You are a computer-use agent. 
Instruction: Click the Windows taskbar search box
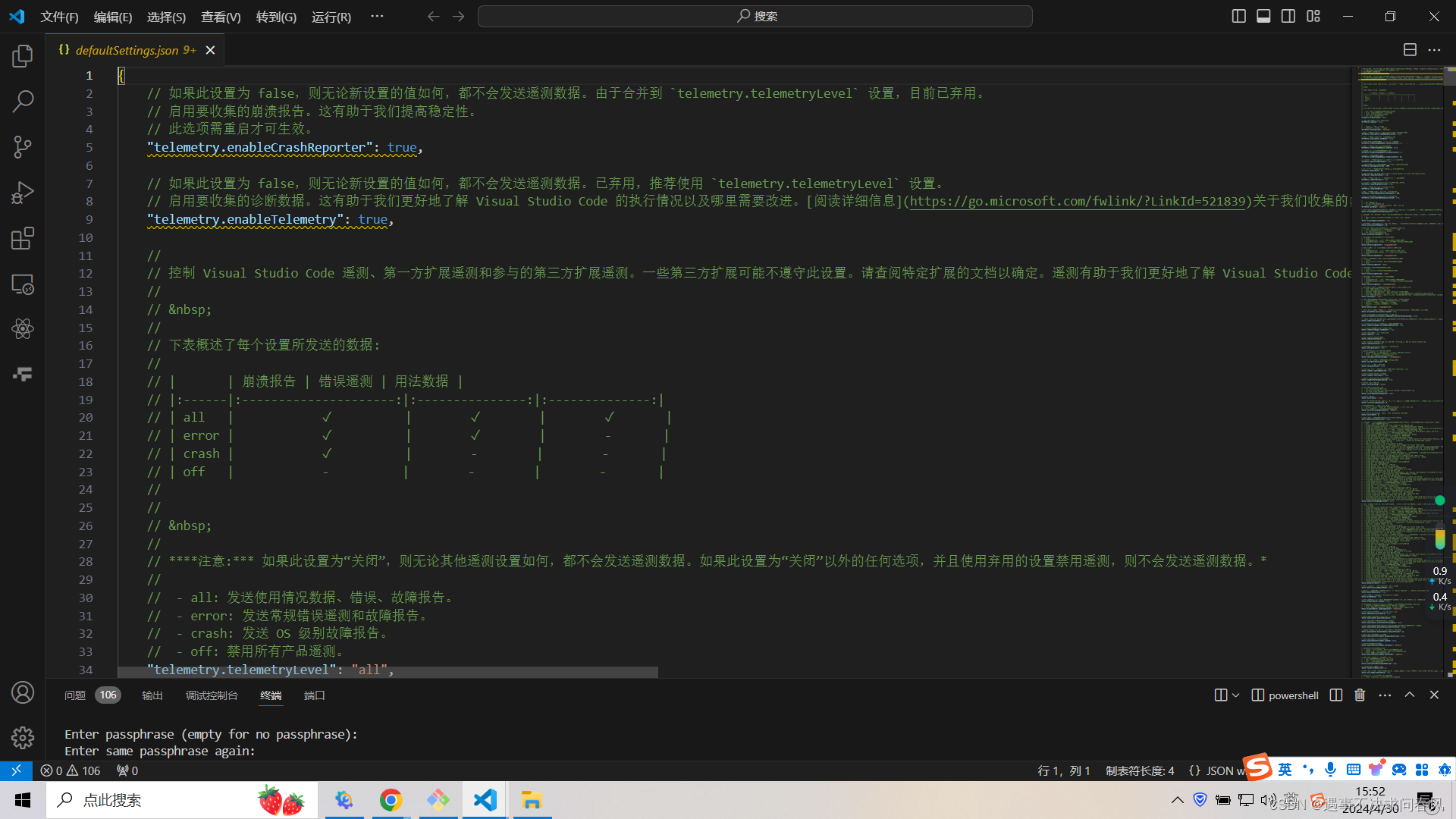[x=182, y=800]
